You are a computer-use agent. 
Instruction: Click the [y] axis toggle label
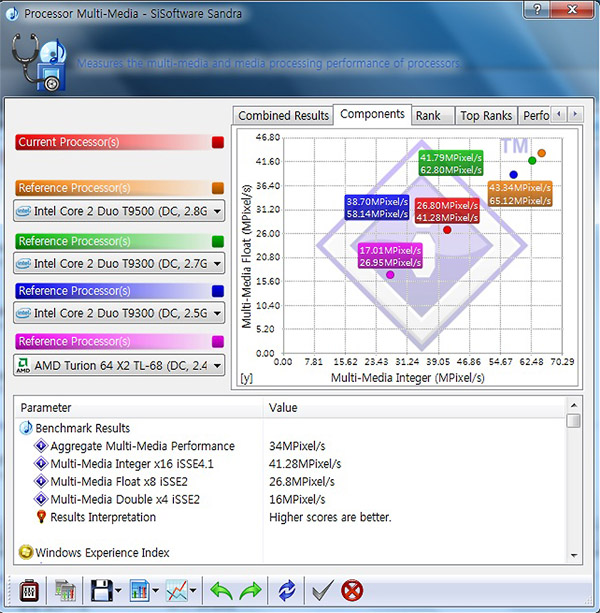coord(246,378)
